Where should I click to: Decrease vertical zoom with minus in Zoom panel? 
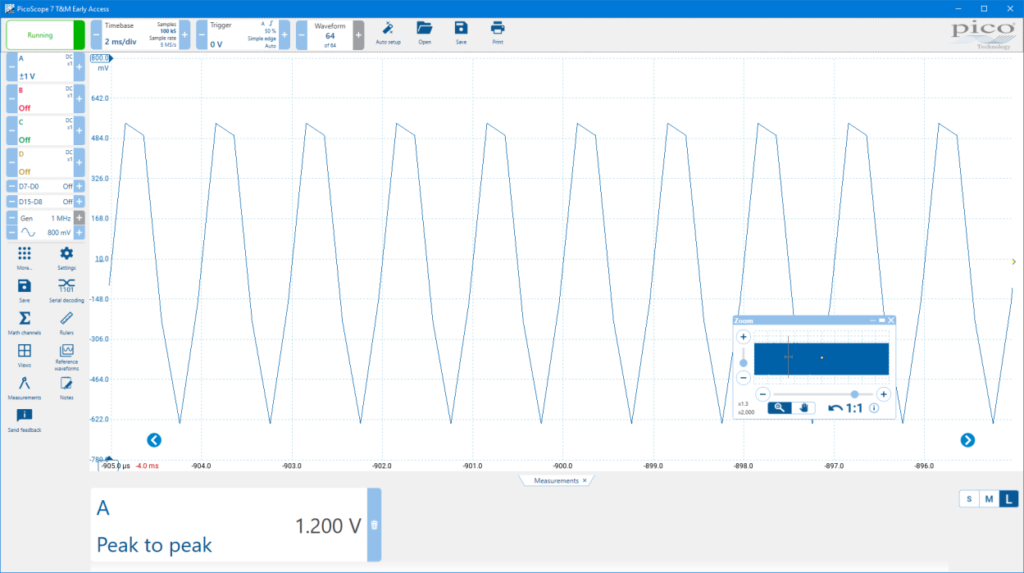click(x=743, y=378)
